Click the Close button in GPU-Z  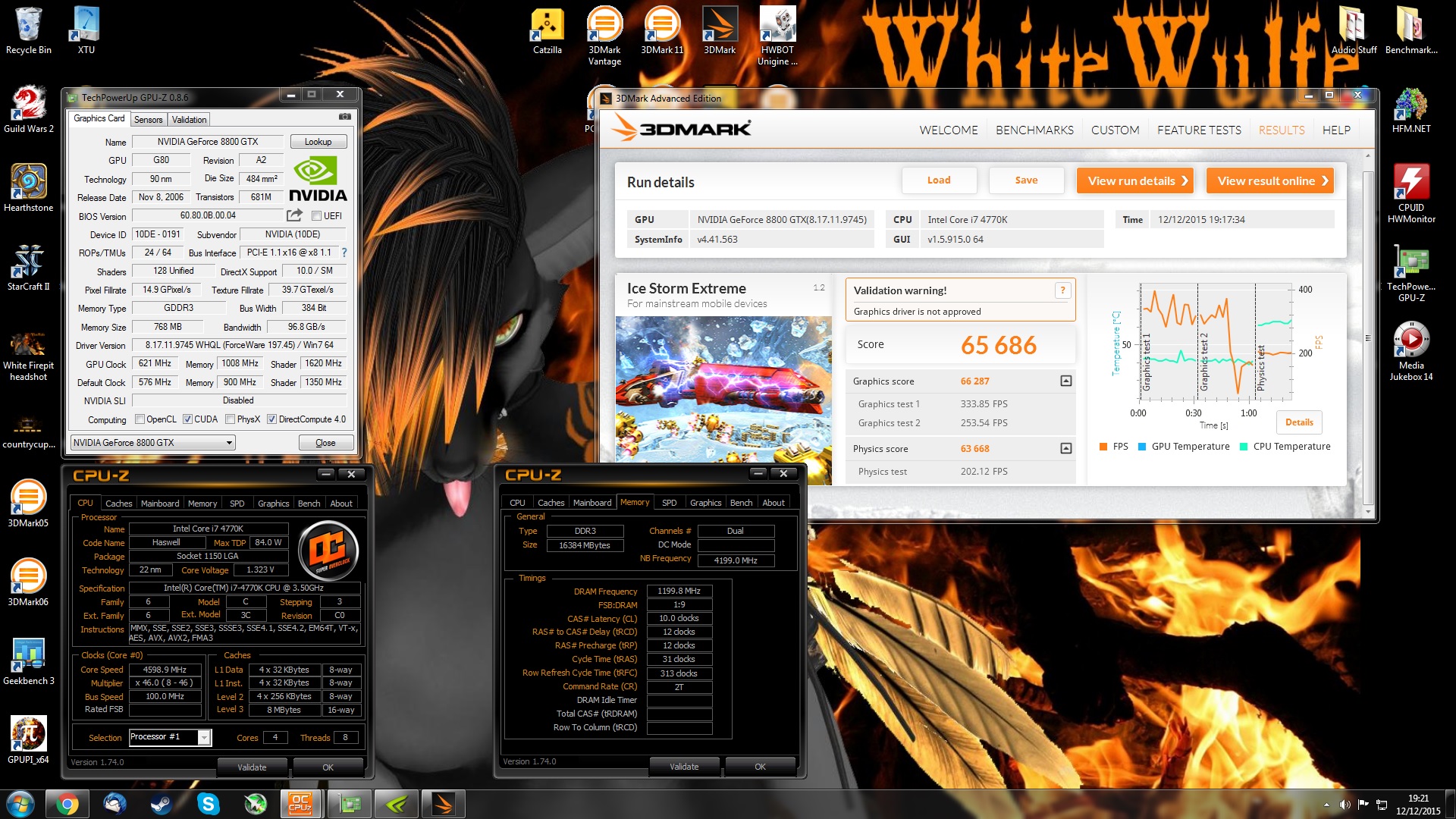tap(325, 443)
